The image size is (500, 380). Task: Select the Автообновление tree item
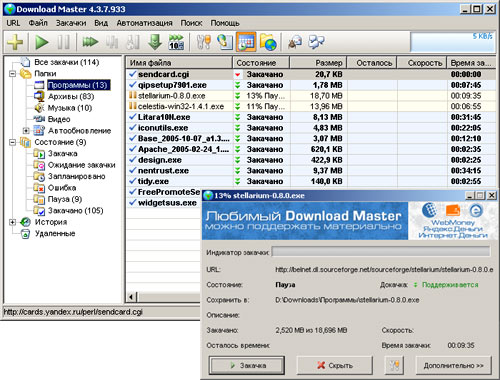tap(79, 130)
